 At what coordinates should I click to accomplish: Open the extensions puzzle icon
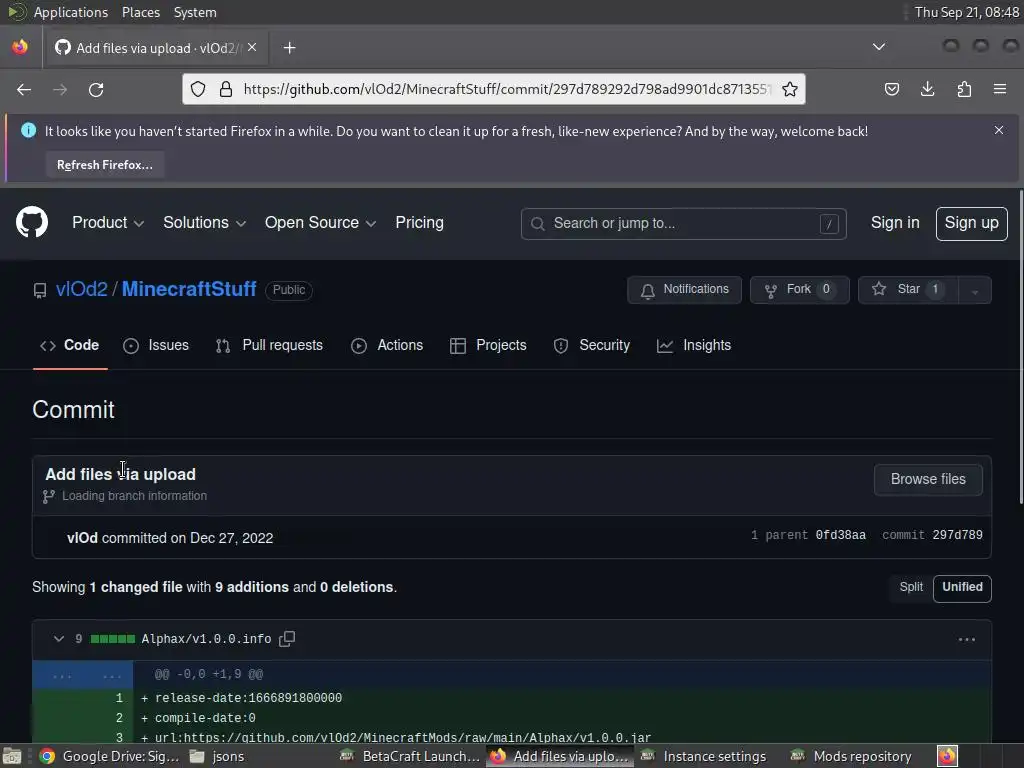click(x=964, y=89)
